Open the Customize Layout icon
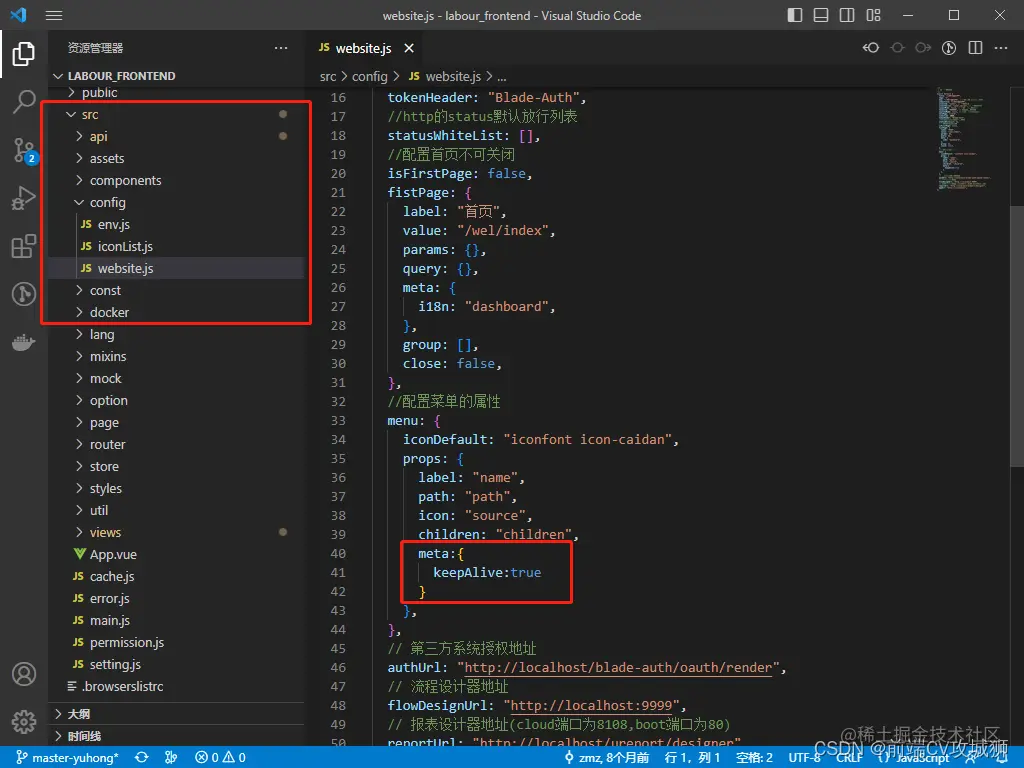1024x768 pixels. [x=873, y=15]
